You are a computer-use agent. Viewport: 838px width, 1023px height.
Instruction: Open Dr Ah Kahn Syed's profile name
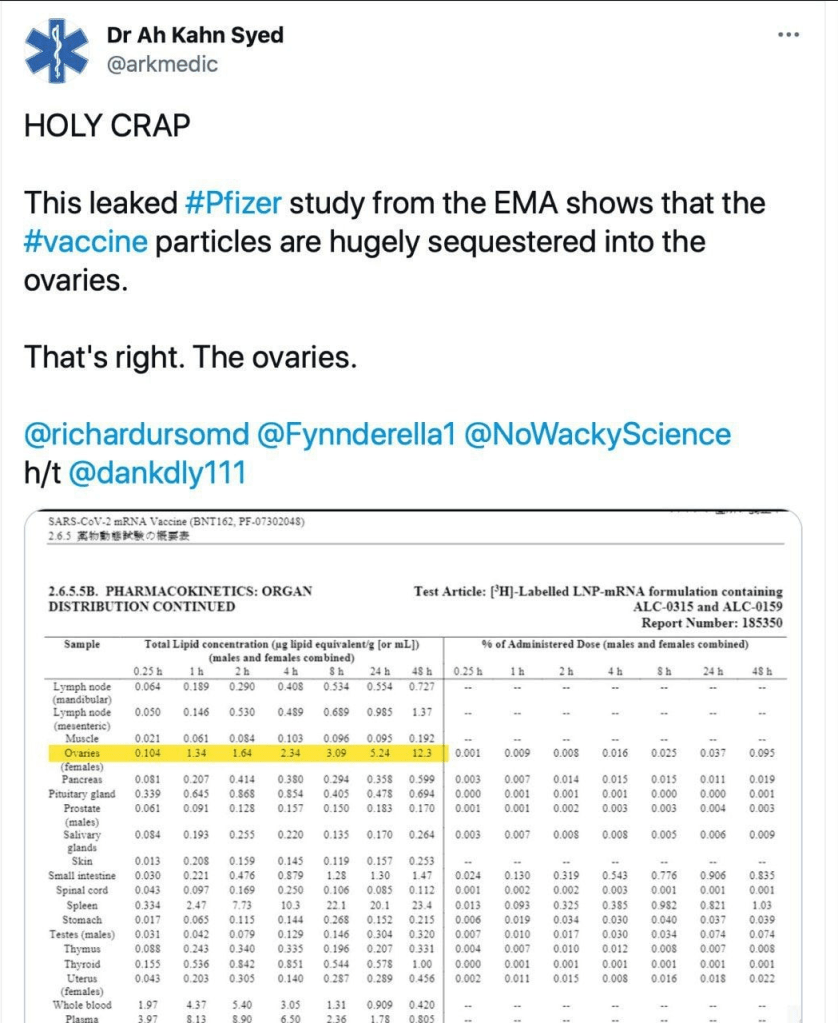click(x=195, y=35)
